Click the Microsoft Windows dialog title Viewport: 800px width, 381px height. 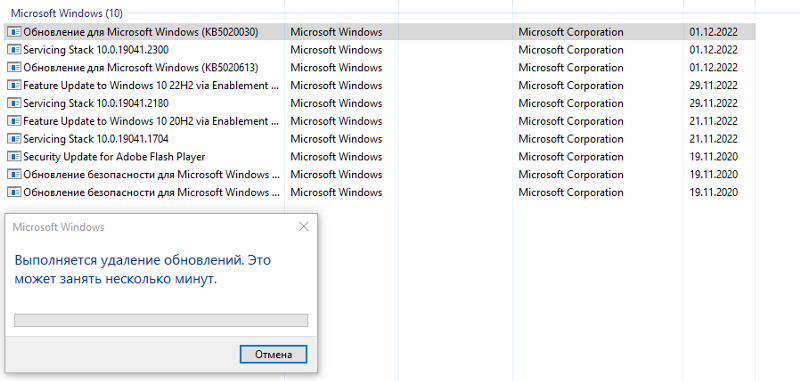tap(59, 227)
